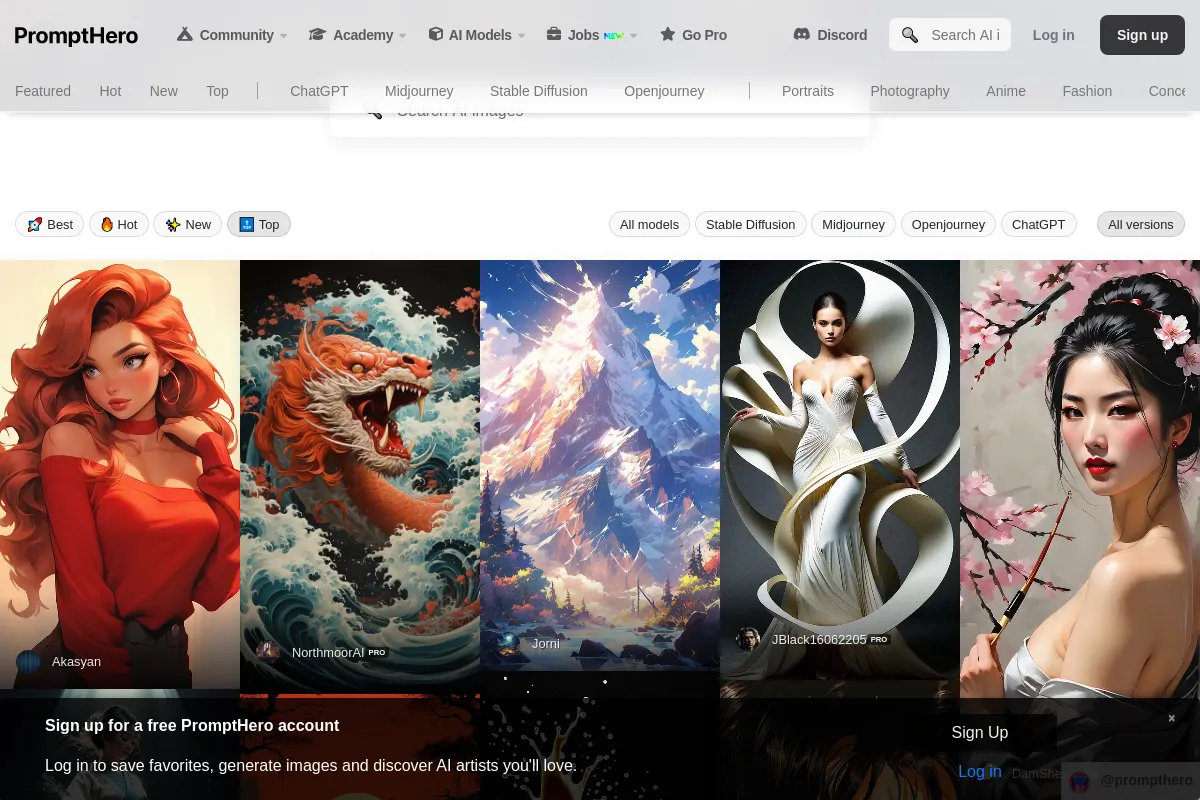The height and width of the screenshot is (800, 1200).
Task: Open Akasyan's profile link
Action: (x=76, y=661)
